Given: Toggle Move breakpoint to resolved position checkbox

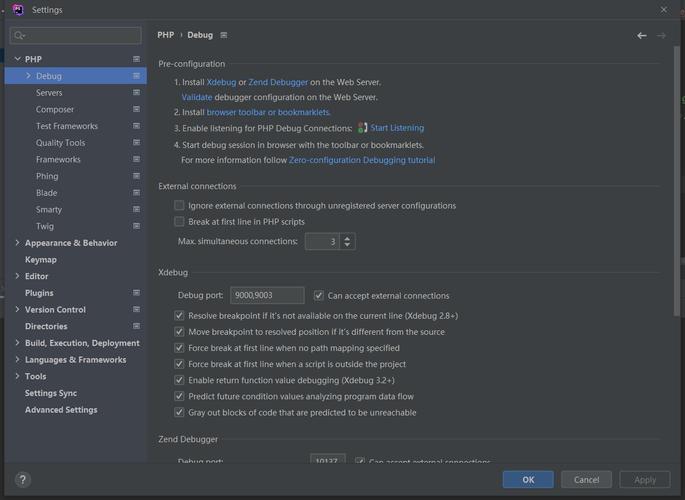Looking at the screenshot, I should click(x=179, y=331).
